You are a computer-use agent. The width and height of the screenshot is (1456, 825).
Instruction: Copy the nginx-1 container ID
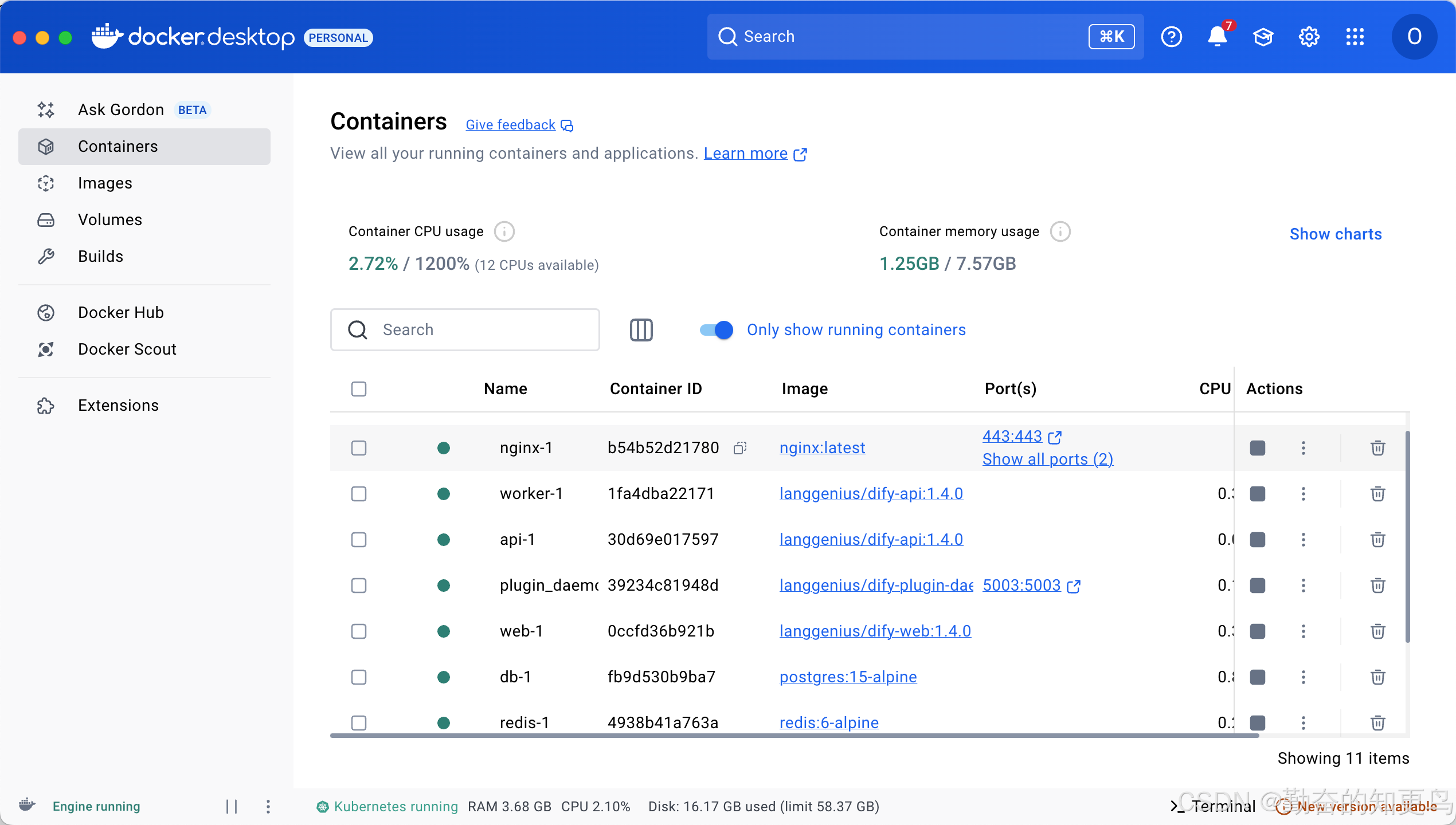pyautogui.click(x=740, y=448)
